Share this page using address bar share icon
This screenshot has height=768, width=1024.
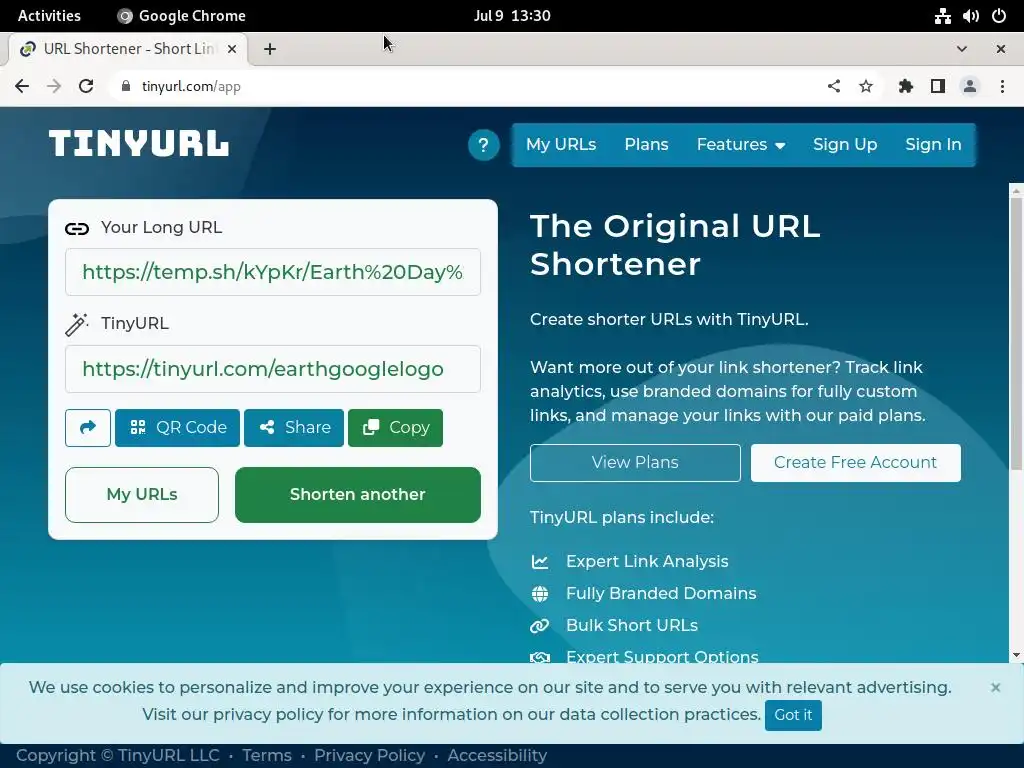(x=834, y=86)
